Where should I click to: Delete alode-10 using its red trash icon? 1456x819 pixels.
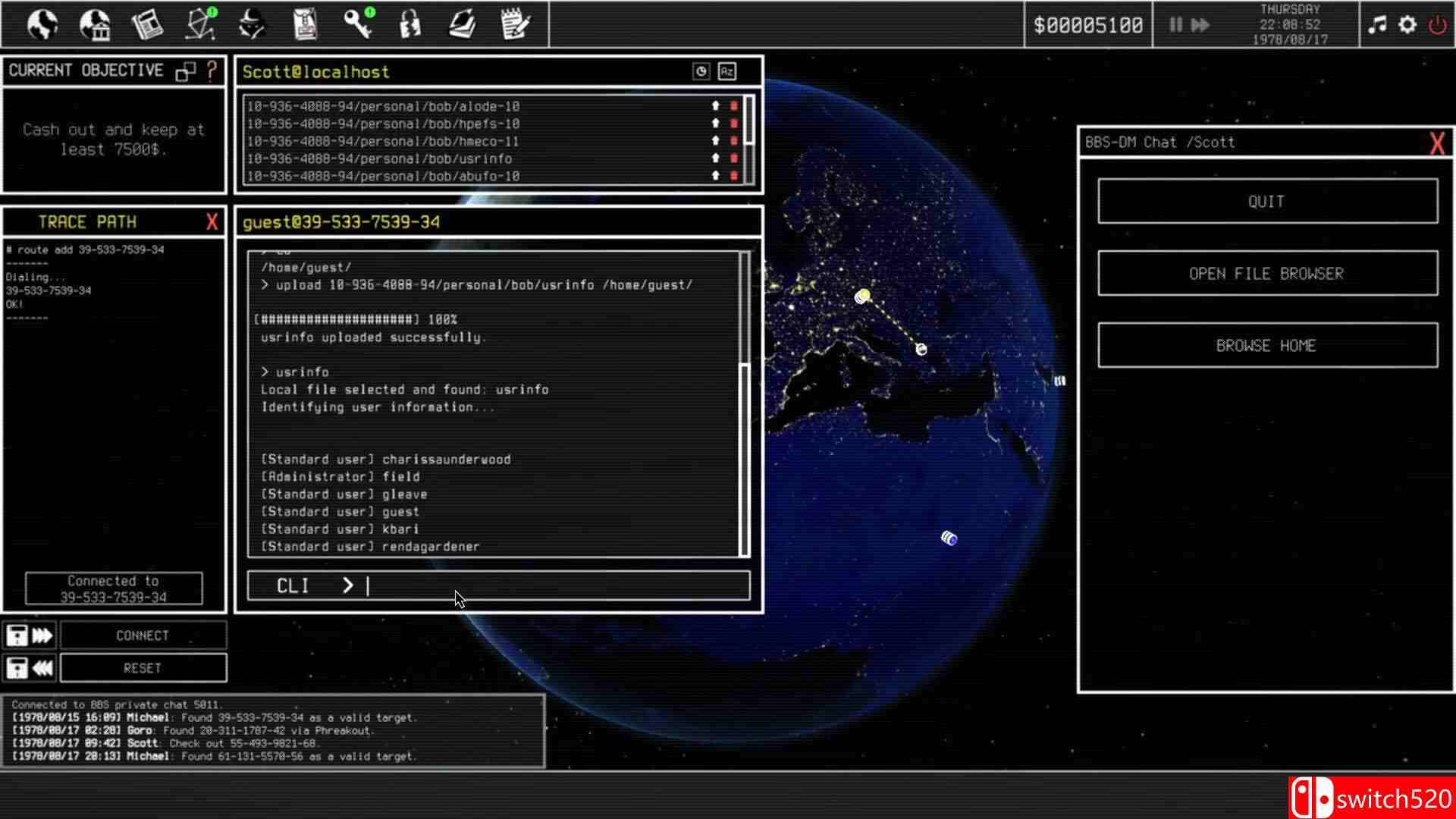tap(733, 106)
